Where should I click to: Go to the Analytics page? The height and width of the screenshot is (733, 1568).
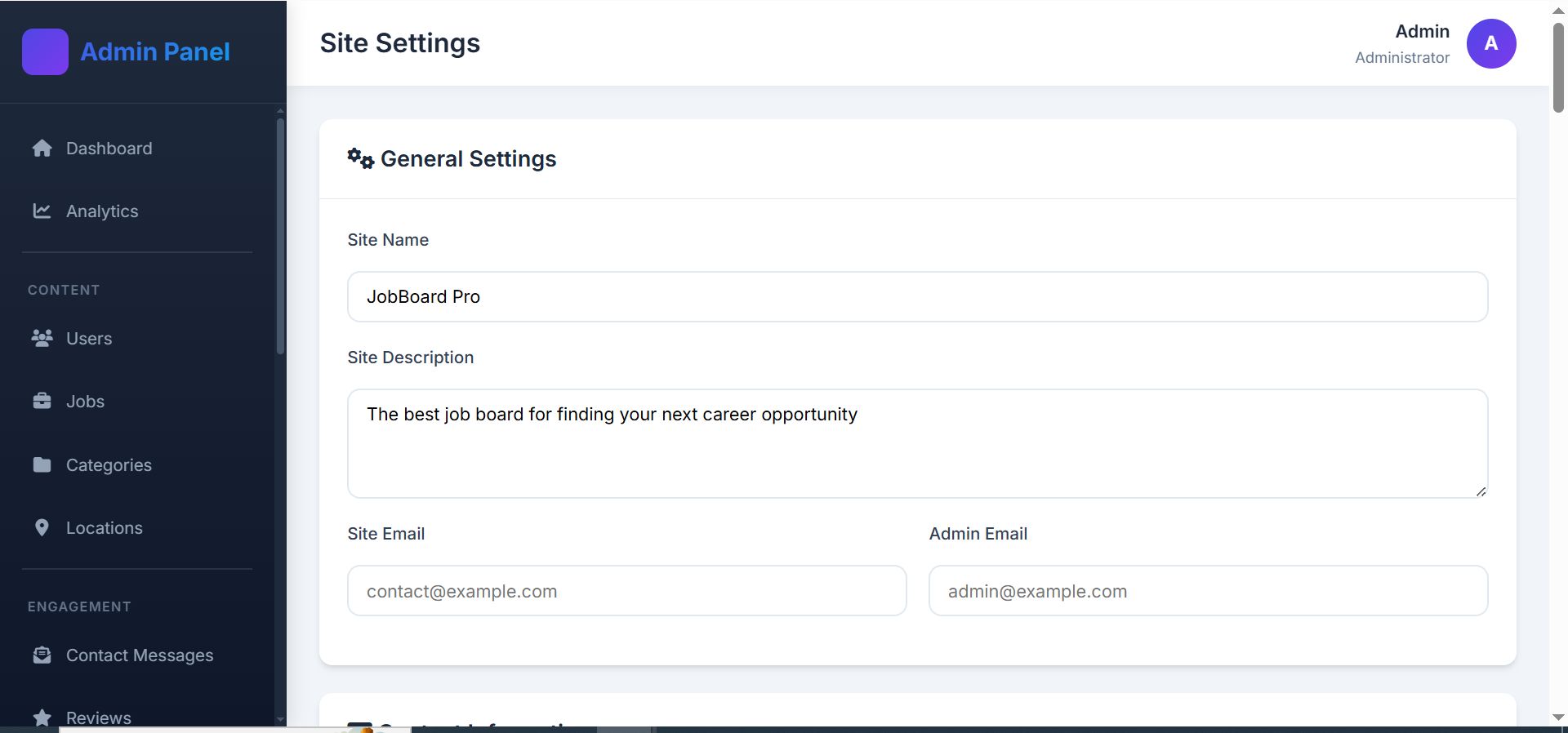102,211
